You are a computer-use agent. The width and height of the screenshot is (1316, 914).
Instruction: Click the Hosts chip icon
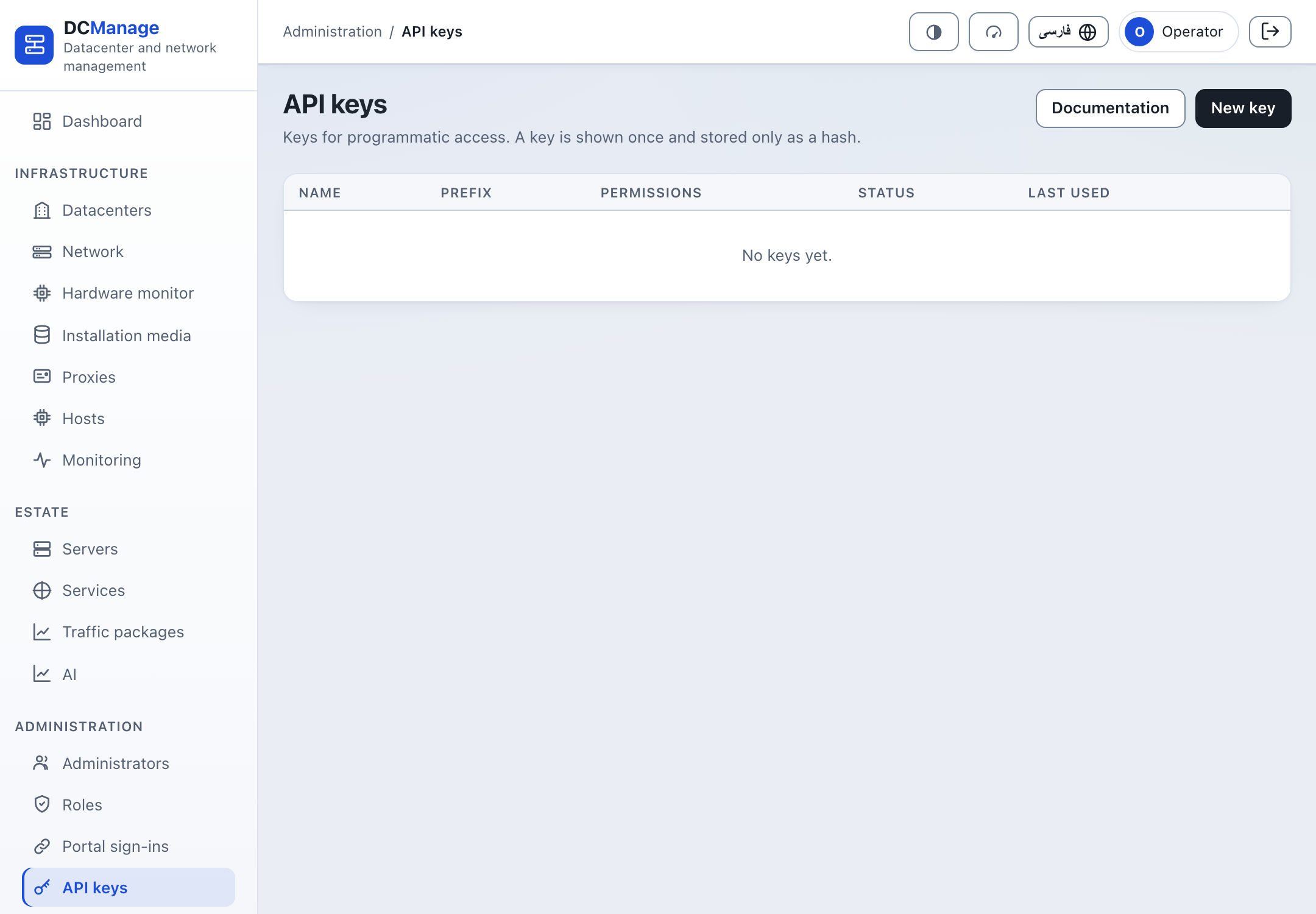click(42, 417)
